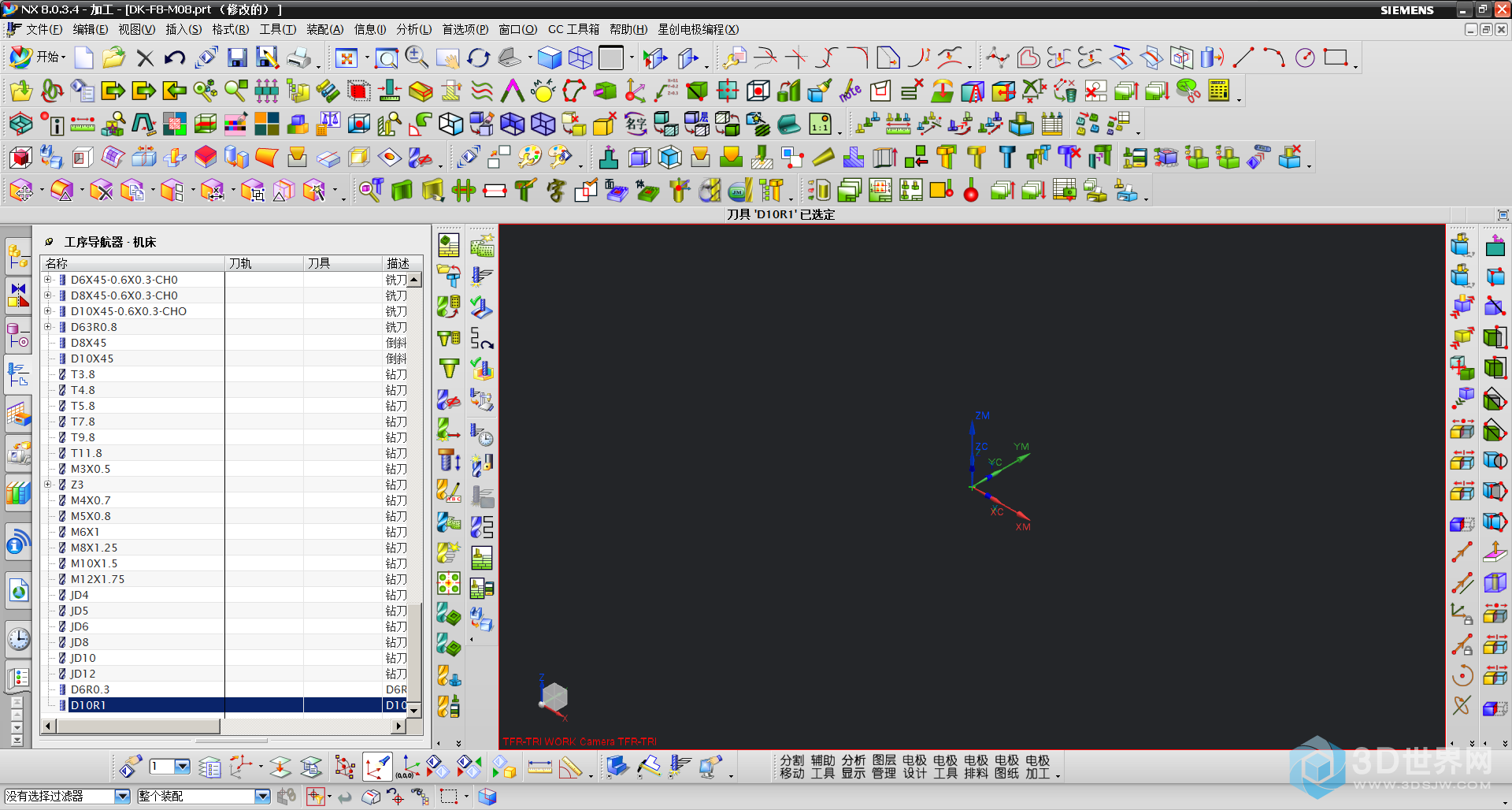Open the GC工具箱 menu

[573, 29]
